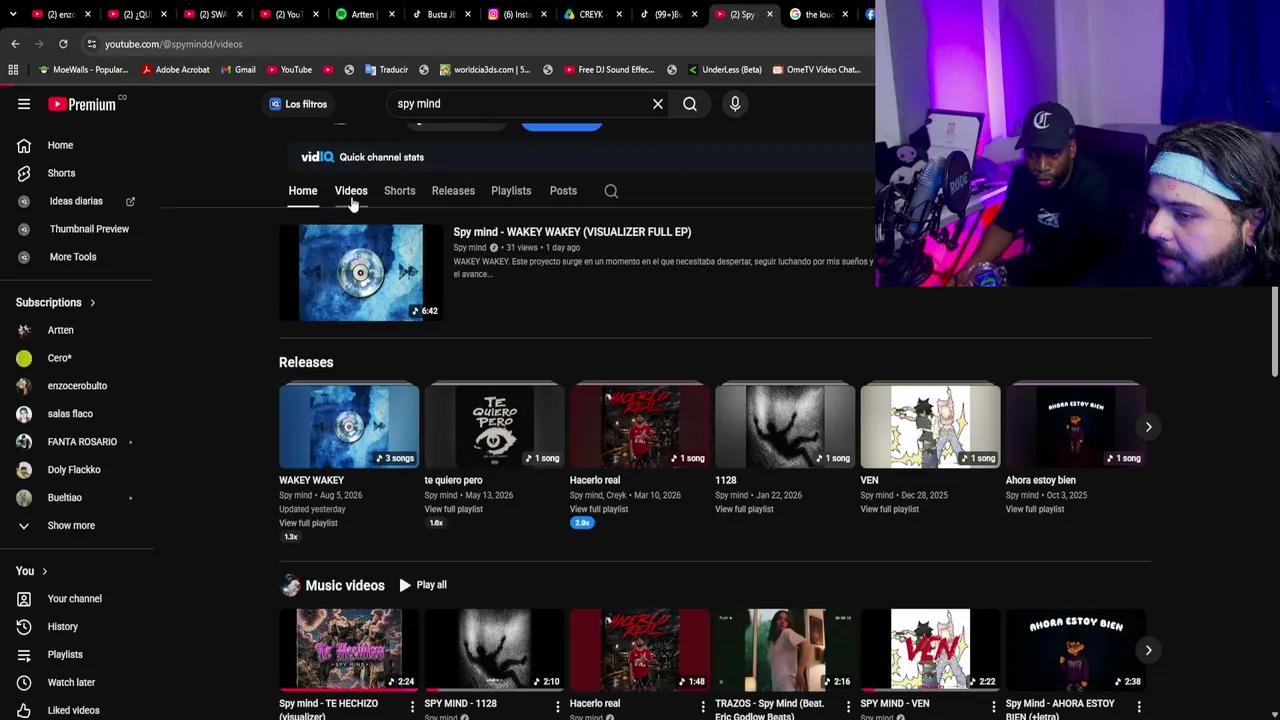Open the Doly Flackko subscription channel

click(76, 470)
